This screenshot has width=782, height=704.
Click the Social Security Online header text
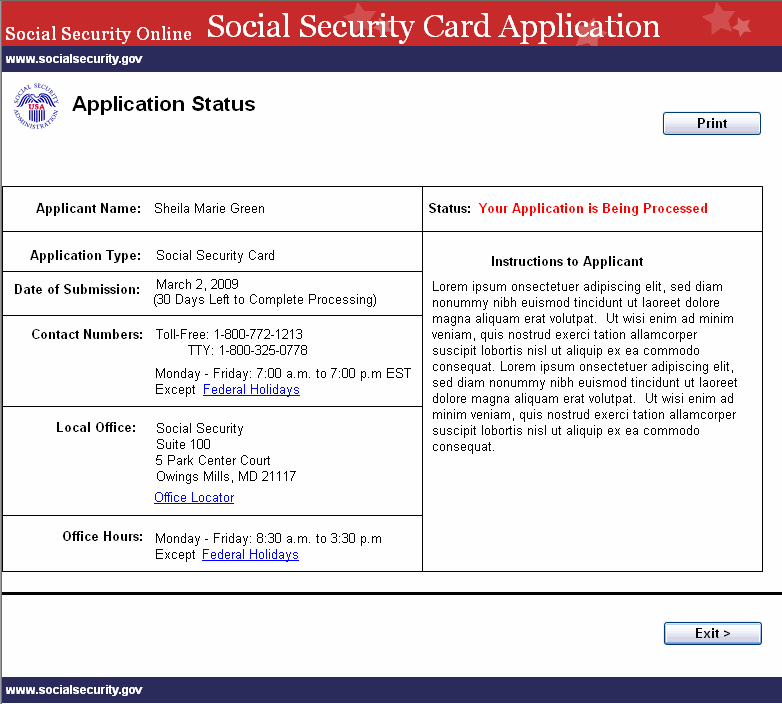coord(98,33)
